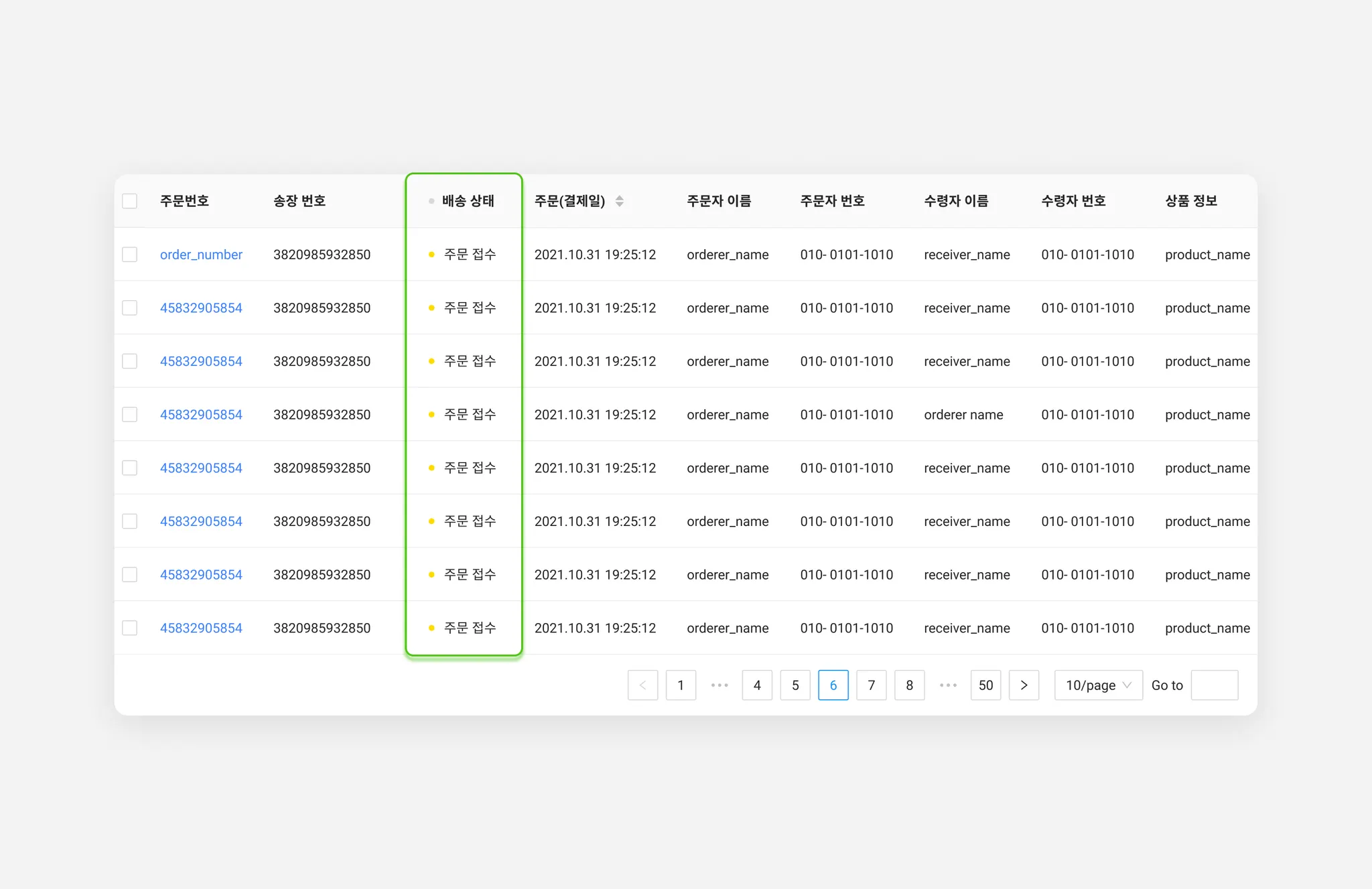Screen dimensions: 1372x889
Task: Toggle the select-all checkbox in table header
Action: point(130,201)
